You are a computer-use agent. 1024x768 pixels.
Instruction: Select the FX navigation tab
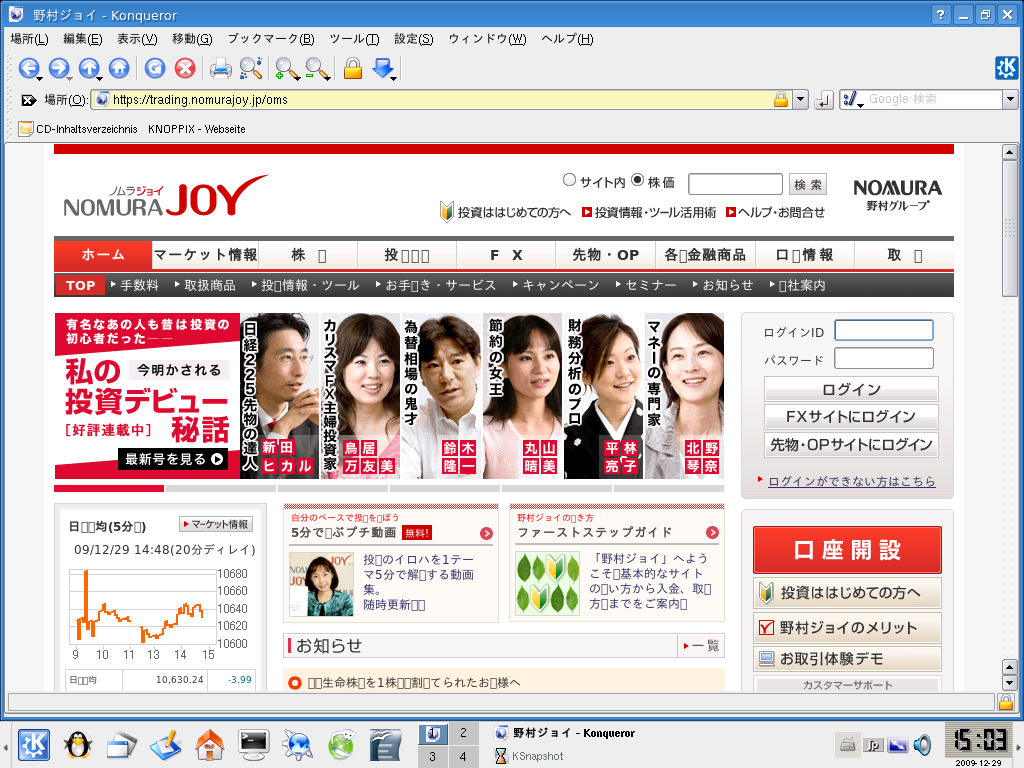[506, 255]
